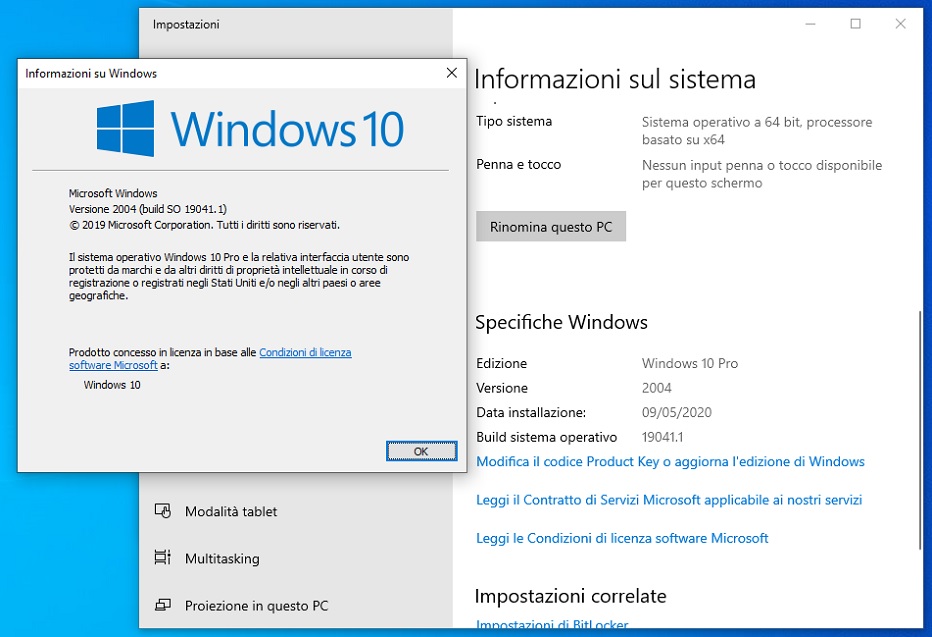
Task: Click Versione 2004 build text in dialog
Action: [x=147, y=209]
